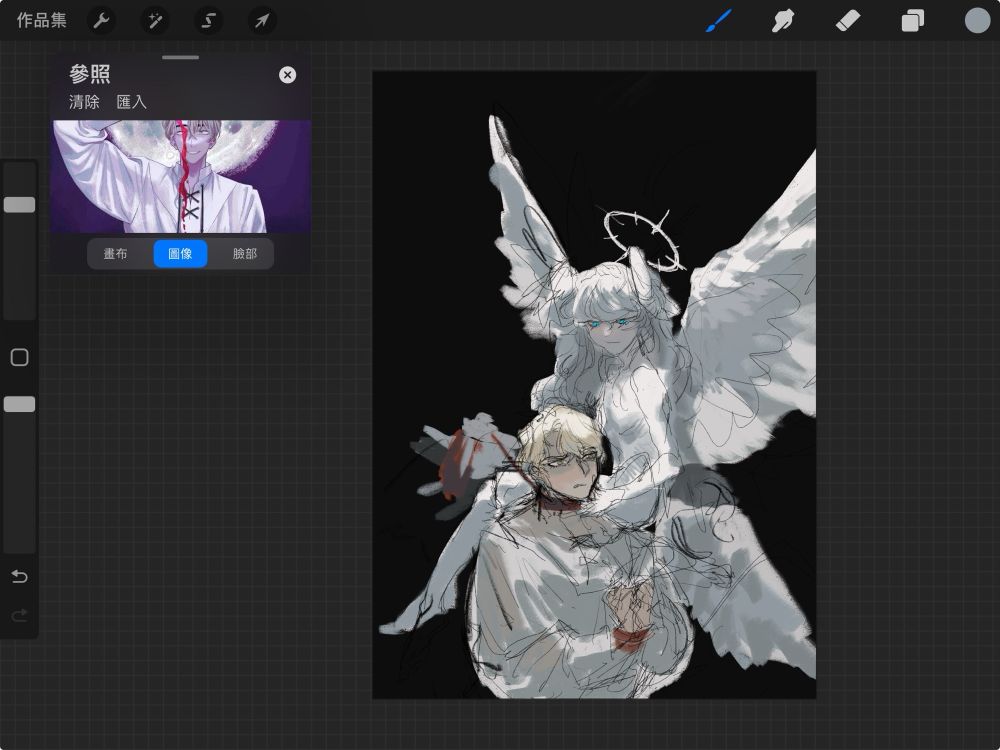Image resolution: width=1000 pixels, height=750 pixels.
Task: Open the Layers panel
Action: click(912, 20)
